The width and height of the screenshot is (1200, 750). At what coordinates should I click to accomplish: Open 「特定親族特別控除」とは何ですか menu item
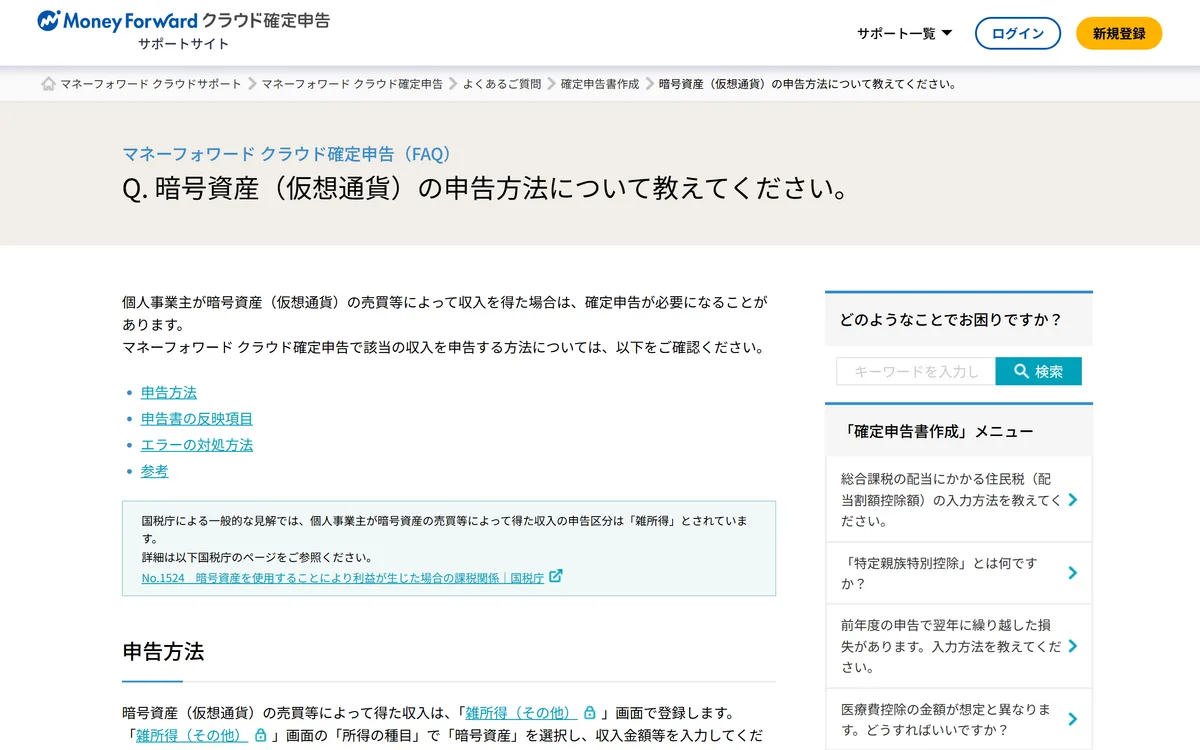coord(959,573)
